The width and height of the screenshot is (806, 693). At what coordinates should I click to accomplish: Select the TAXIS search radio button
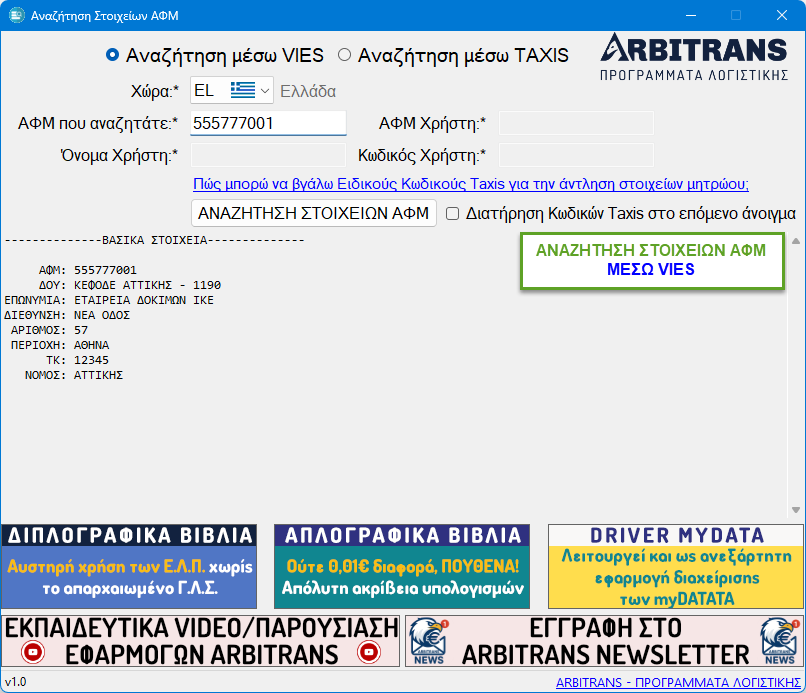pyautogui.click(x=344, y=55)
